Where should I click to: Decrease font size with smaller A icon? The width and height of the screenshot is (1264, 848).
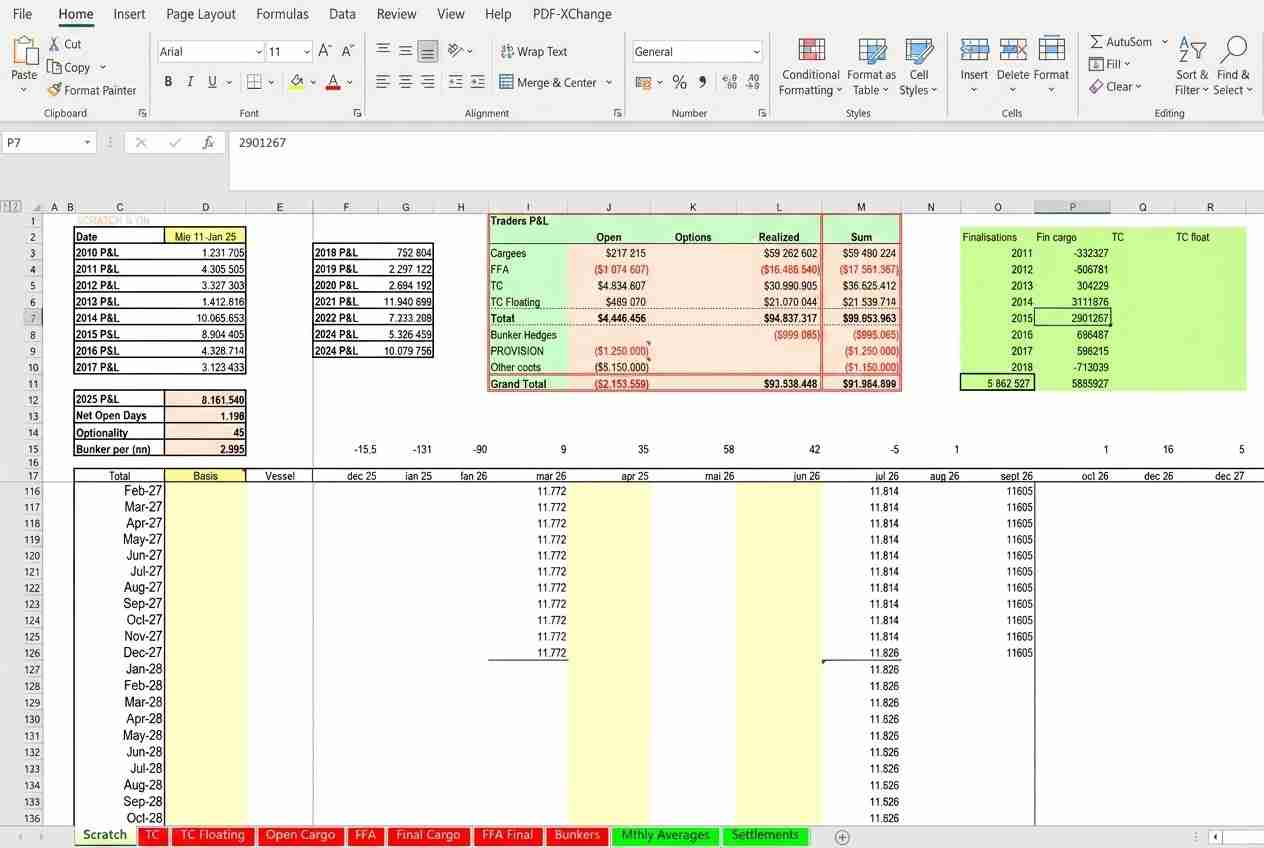click(348, 51)
